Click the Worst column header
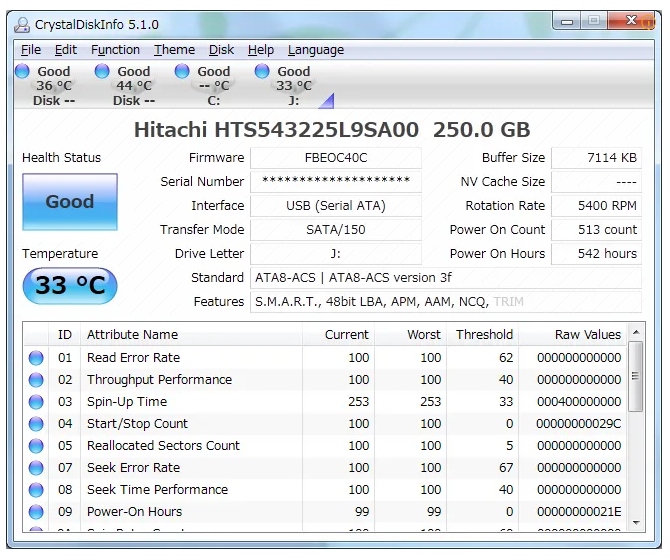 point(411,334)
